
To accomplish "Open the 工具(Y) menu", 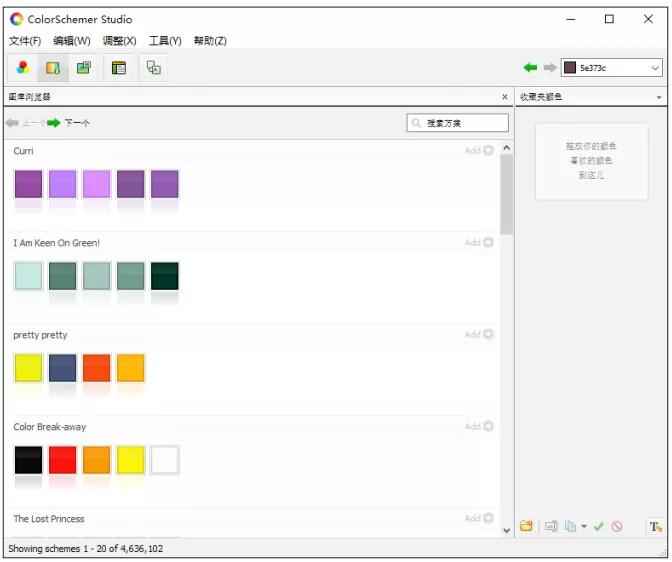I will pos(165,41).
